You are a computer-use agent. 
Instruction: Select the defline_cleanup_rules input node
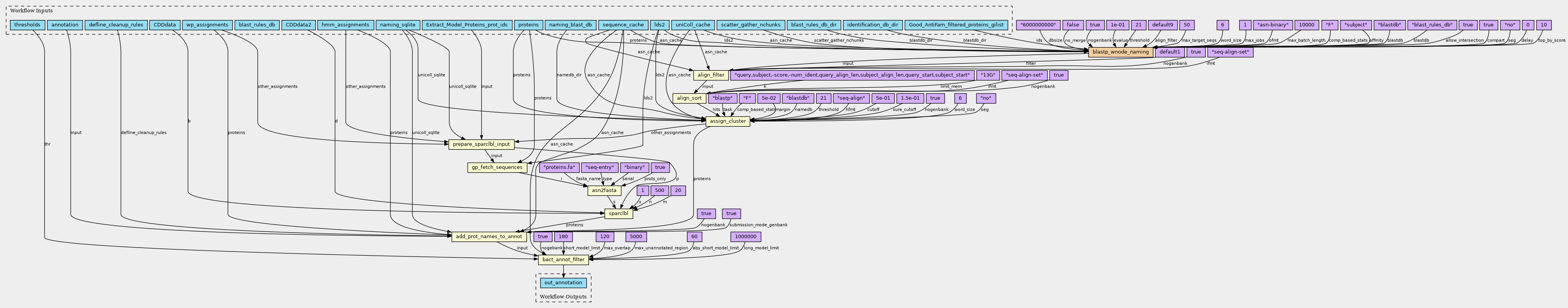coord(116,25)
